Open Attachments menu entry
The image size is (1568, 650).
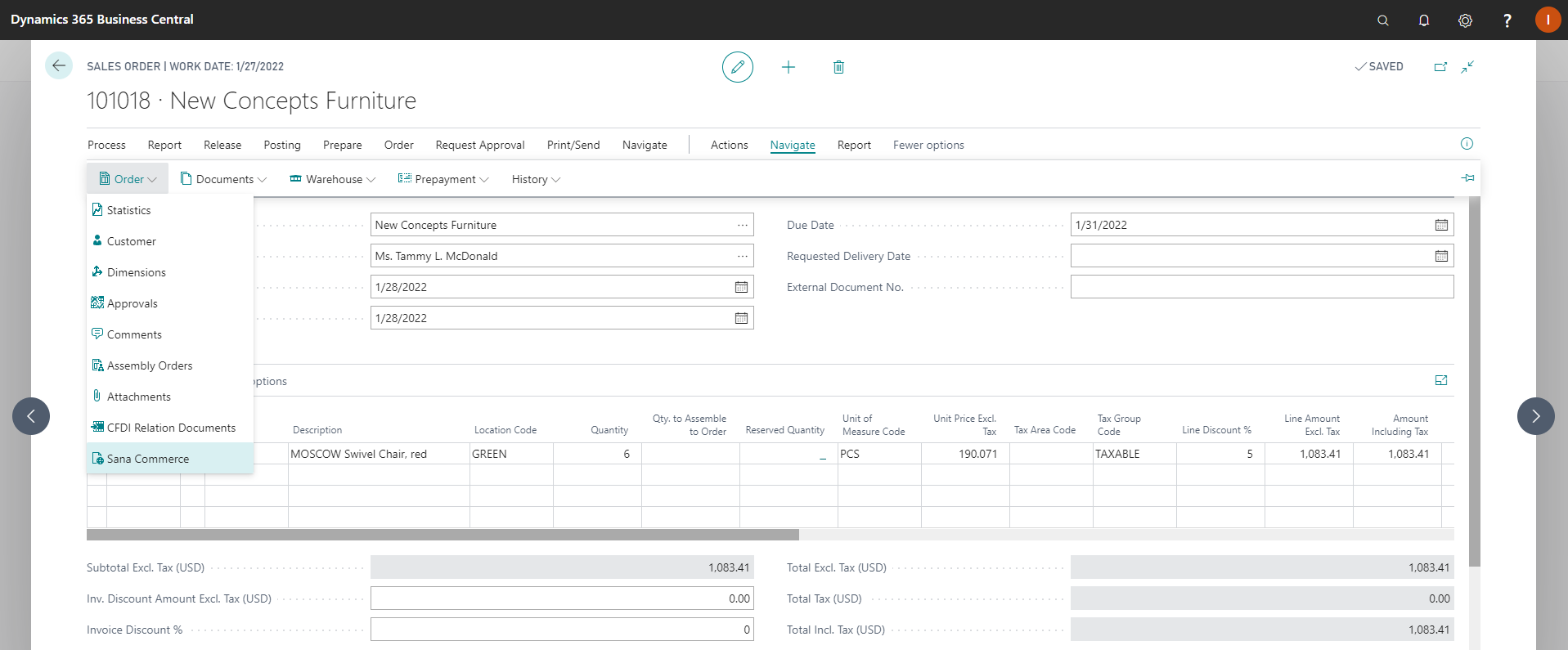pos(169,397)
